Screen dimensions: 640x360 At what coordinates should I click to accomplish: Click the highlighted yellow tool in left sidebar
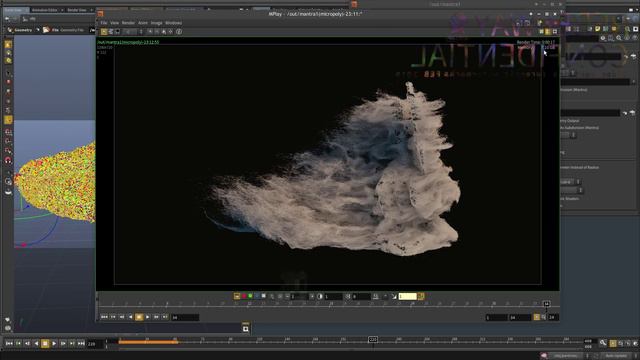coord(8,120)
